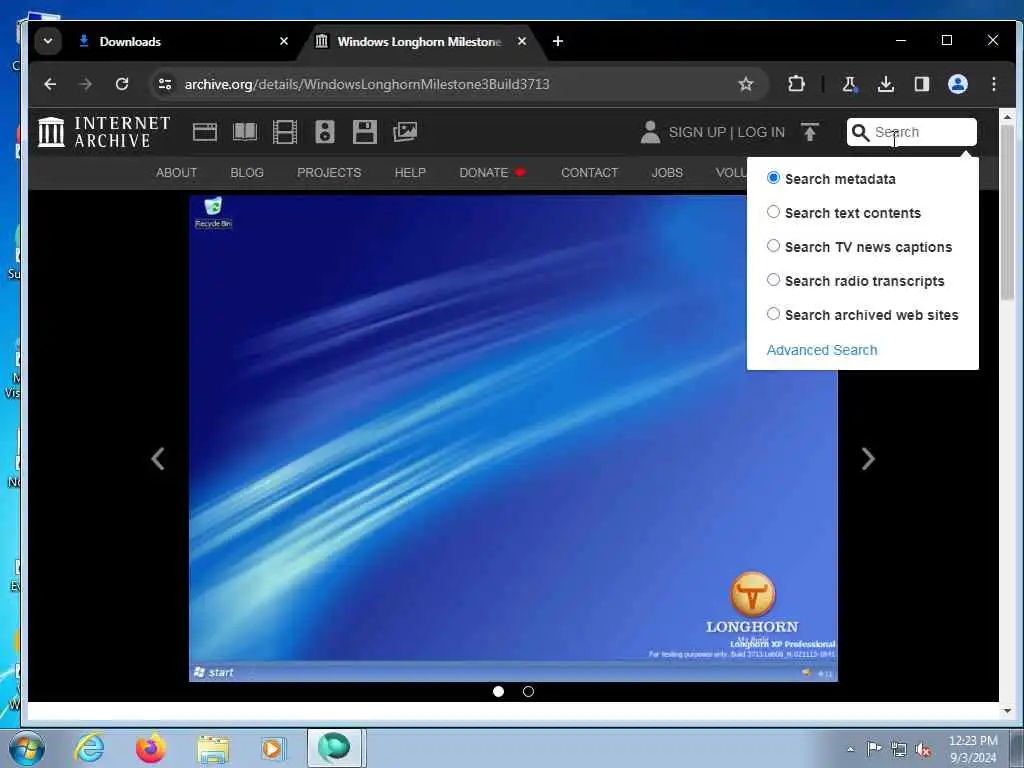Open the Chrome profile avatar
The height and width of the screenshot is (768, 1024).
957,84
